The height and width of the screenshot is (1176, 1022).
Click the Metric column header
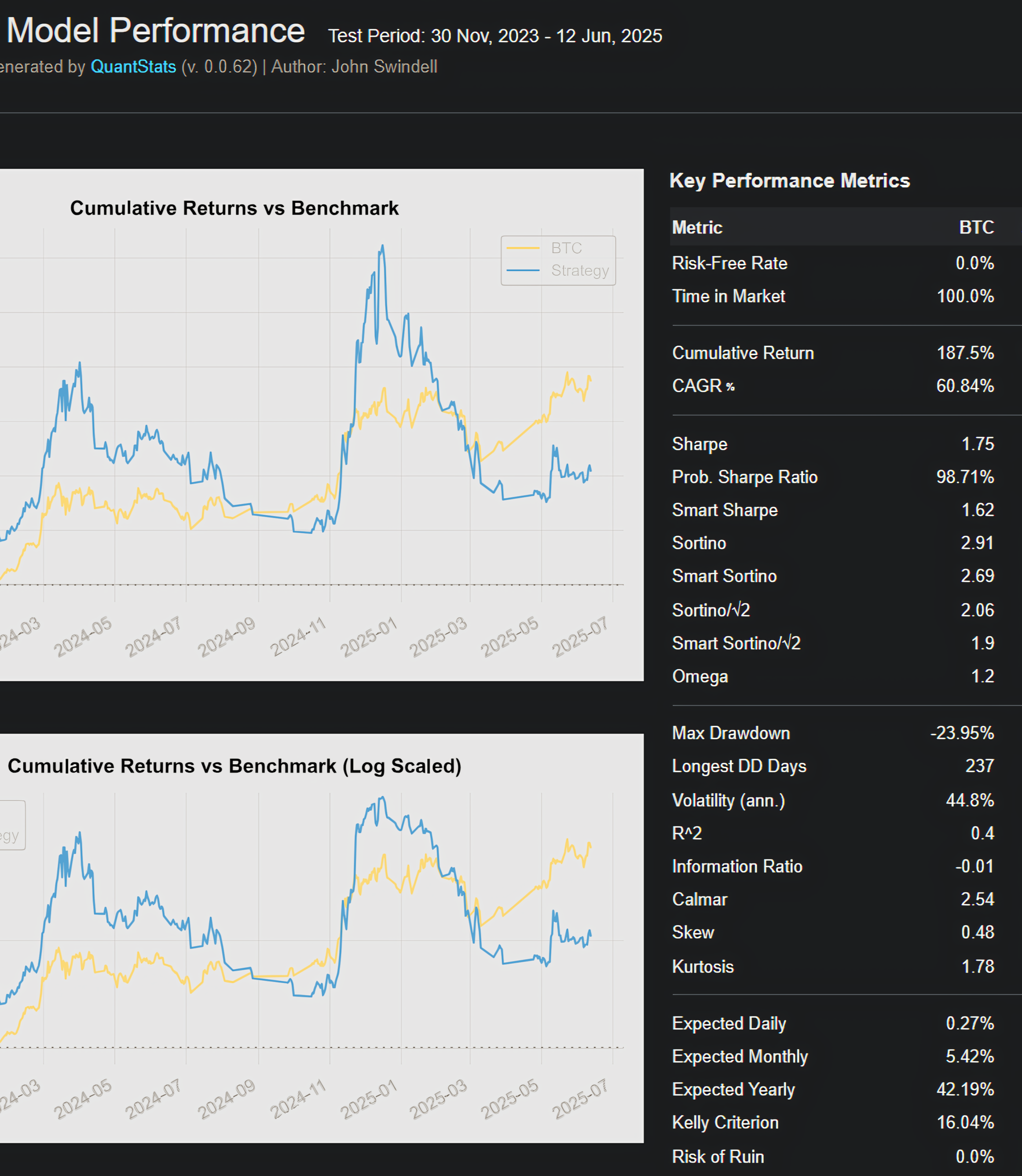pos(697,227)
